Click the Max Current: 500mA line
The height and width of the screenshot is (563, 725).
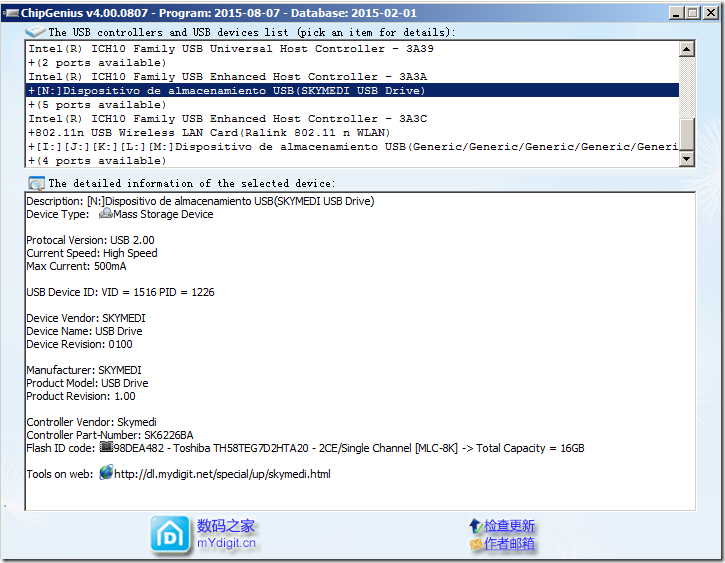tap(76, 266)
